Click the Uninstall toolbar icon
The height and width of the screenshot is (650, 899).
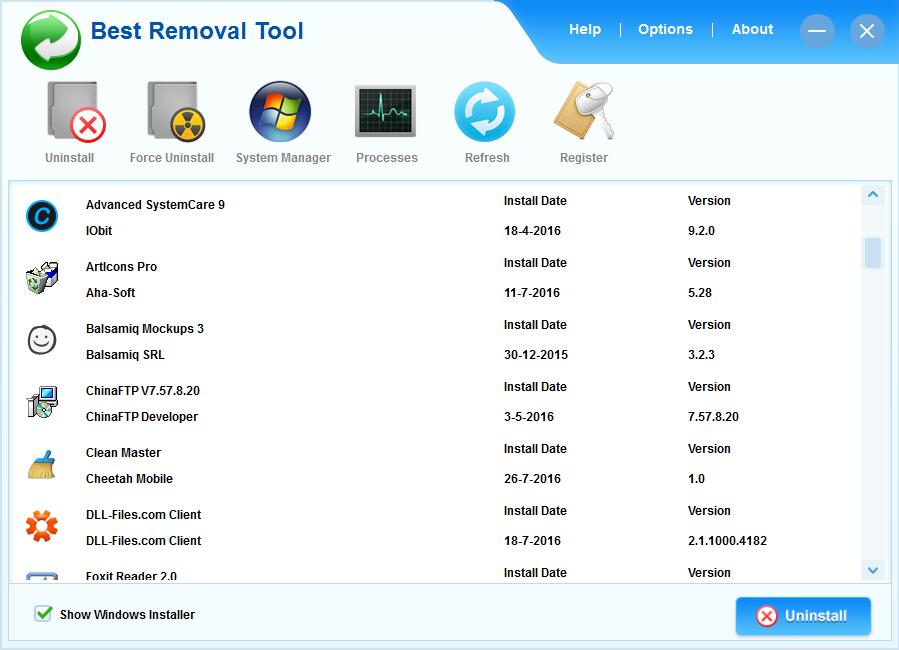click(75, 112)
